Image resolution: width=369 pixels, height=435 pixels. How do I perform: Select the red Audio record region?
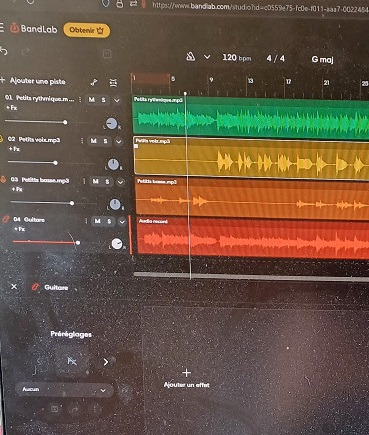(x=253, y=237)
